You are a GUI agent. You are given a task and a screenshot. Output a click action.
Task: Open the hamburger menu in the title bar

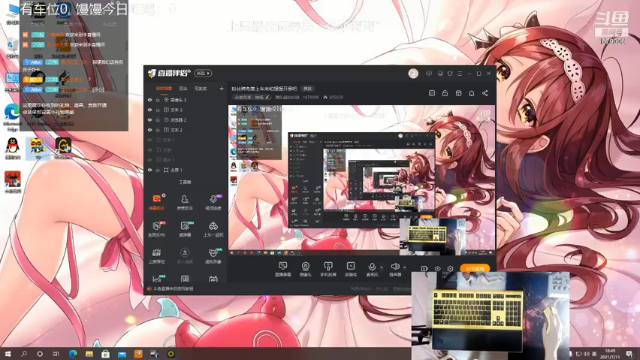pyautogui.click(x=460, y=73)
